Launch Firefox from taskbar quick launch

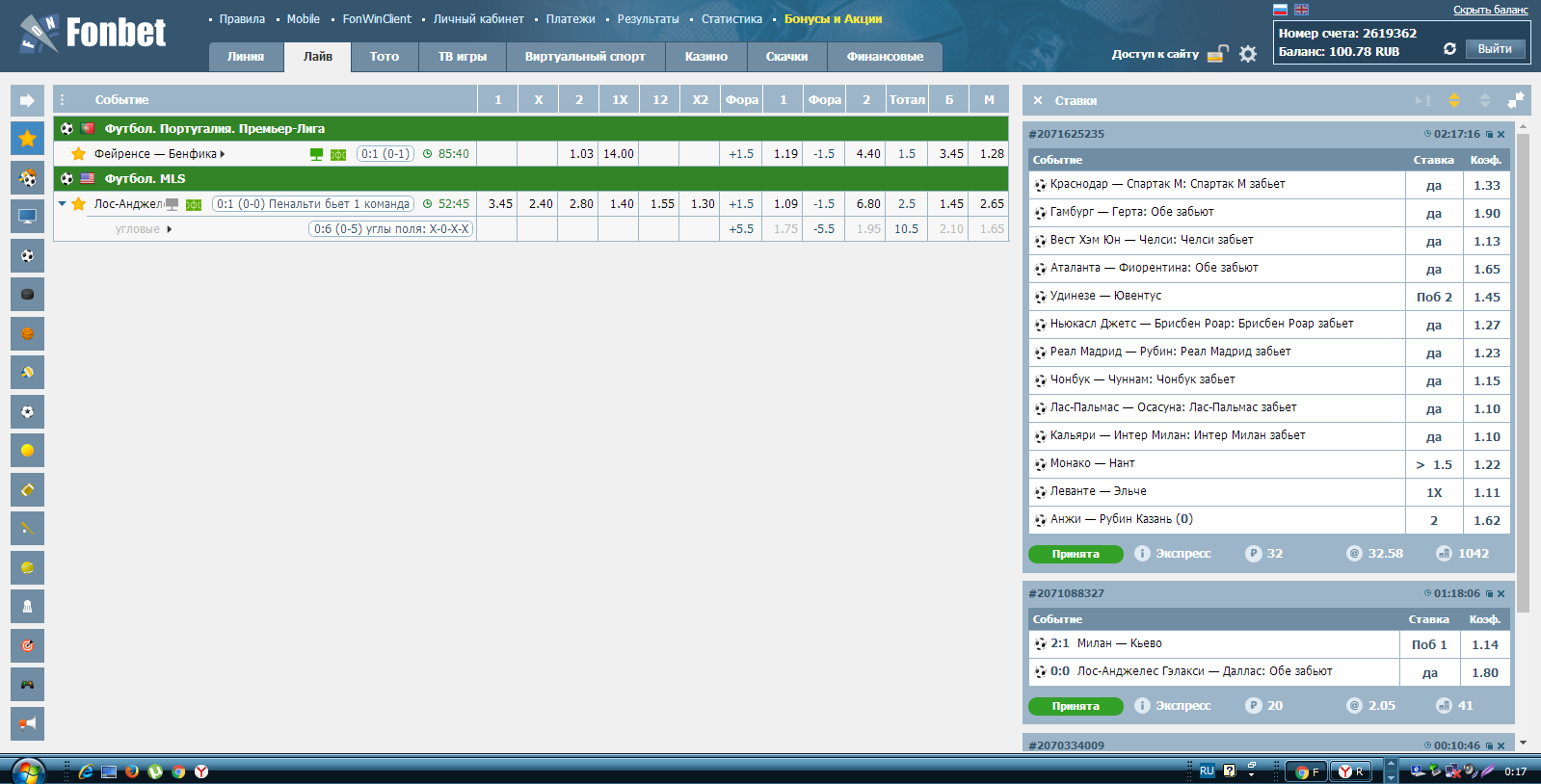click(x=132, y=771)
